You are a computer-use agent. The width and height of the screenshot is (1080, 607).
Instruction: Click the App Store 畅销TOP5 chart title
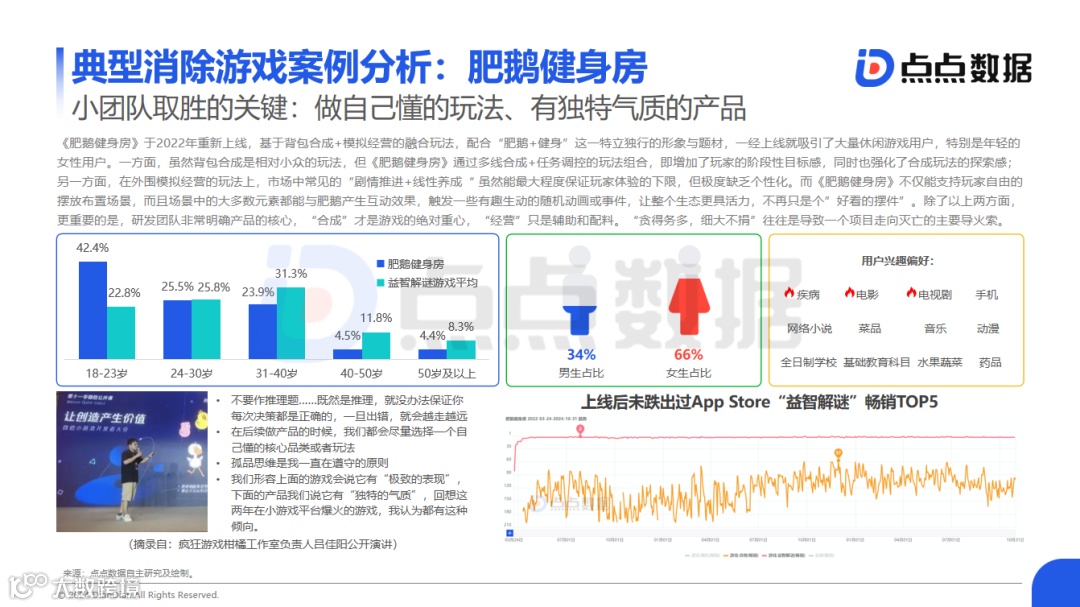759,402
